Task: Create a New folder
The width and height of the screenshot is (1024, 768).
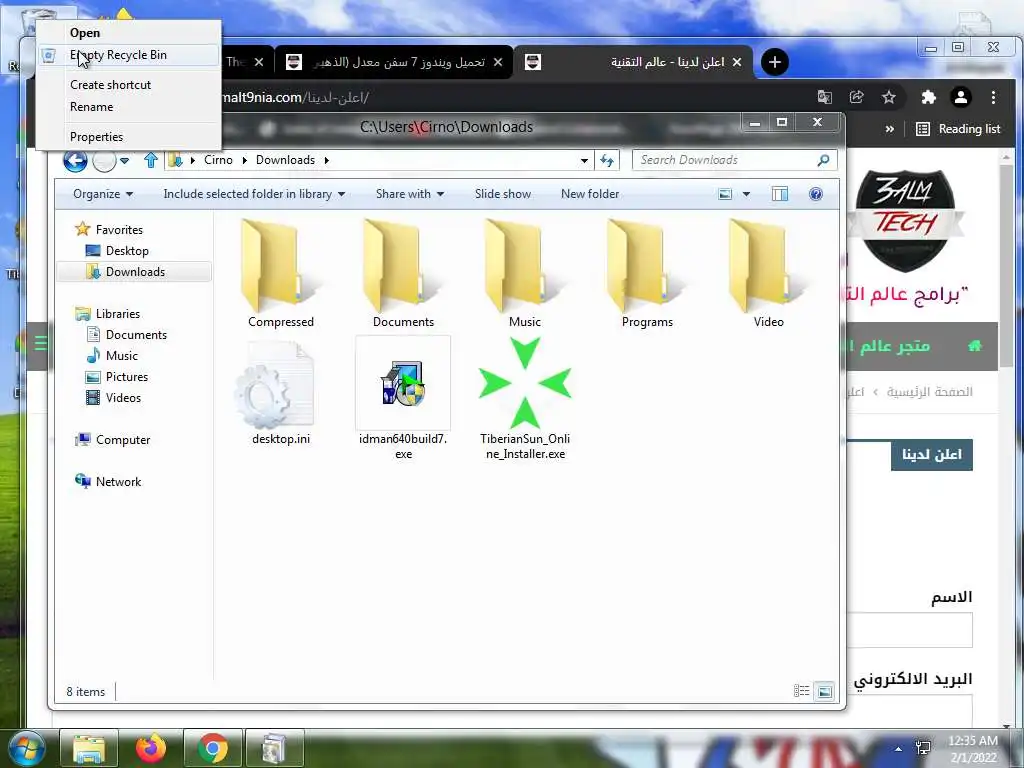Action: coord(590,194)
